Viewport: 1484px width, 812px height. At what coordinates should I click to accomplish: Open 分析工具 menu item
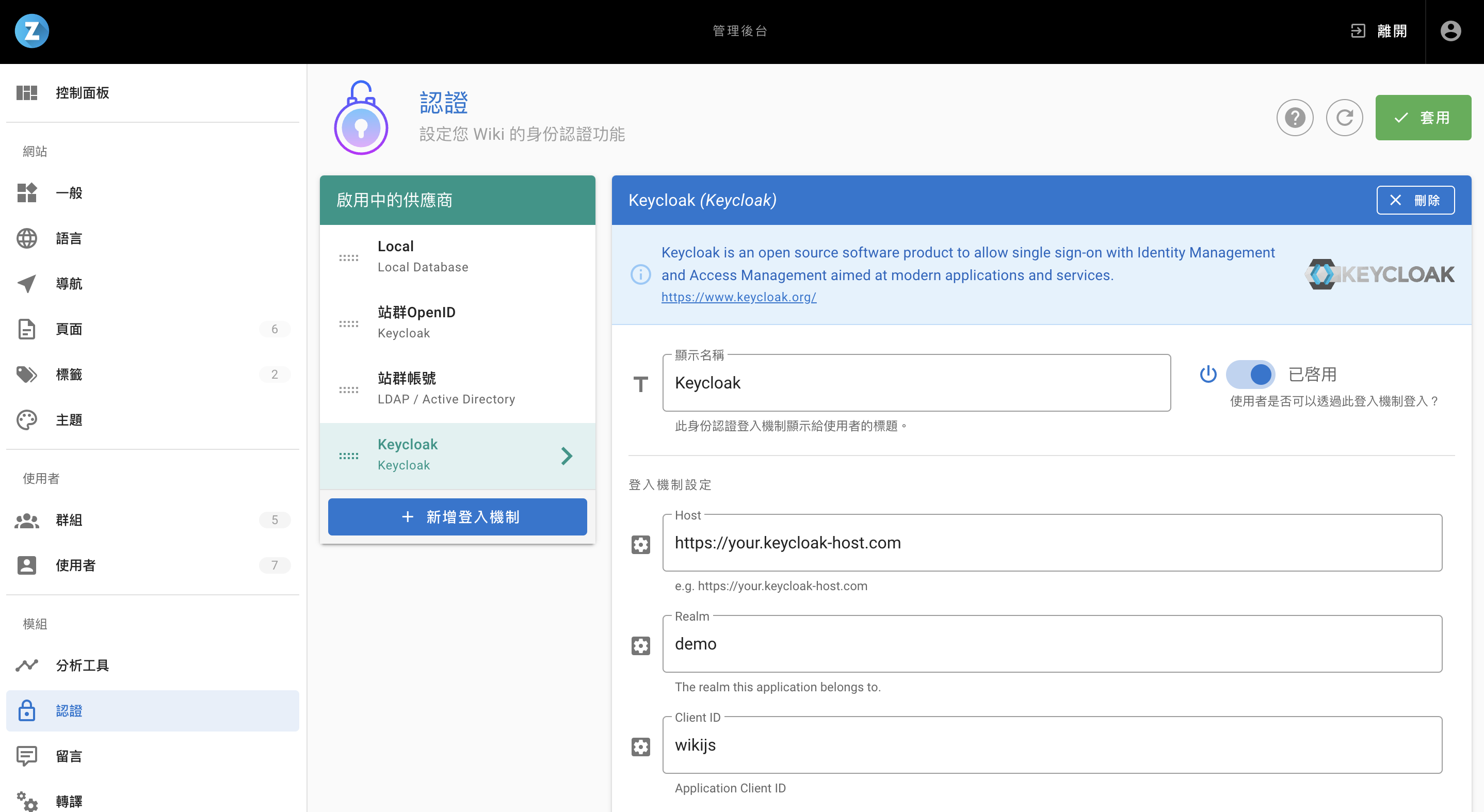[152, 665]
